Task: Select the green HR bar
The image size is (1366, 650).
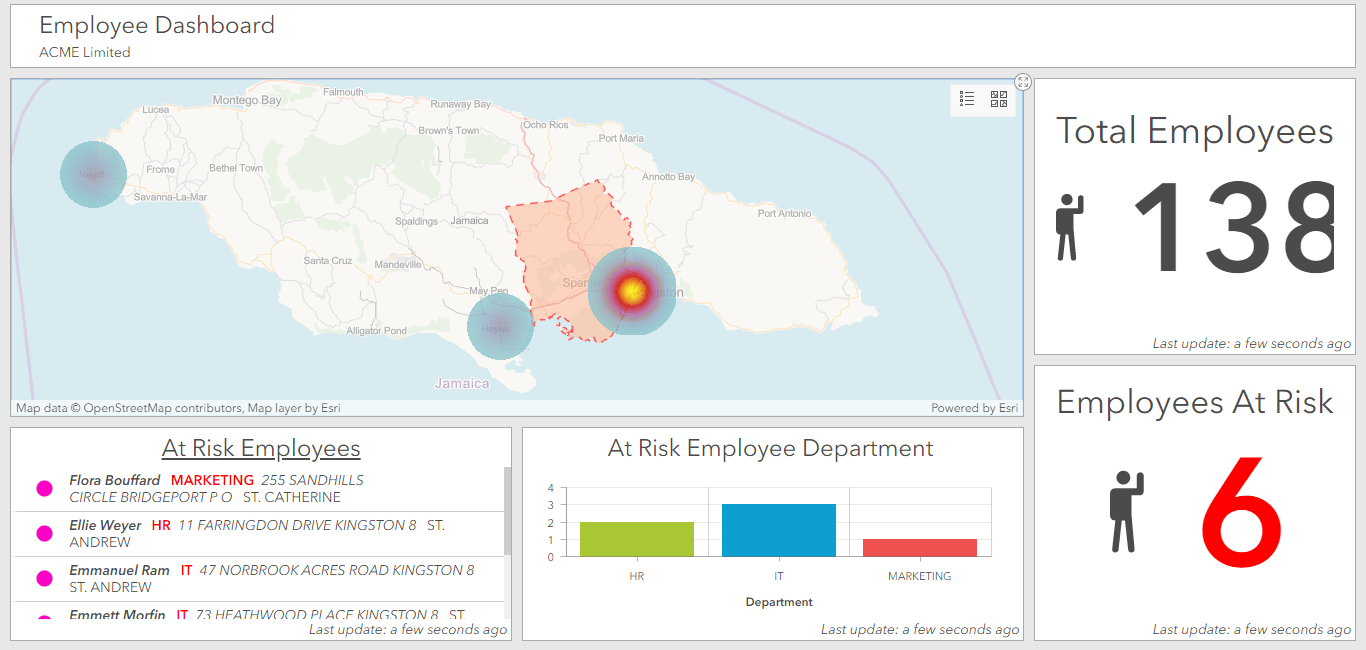Action: click(x=637, y=539)
